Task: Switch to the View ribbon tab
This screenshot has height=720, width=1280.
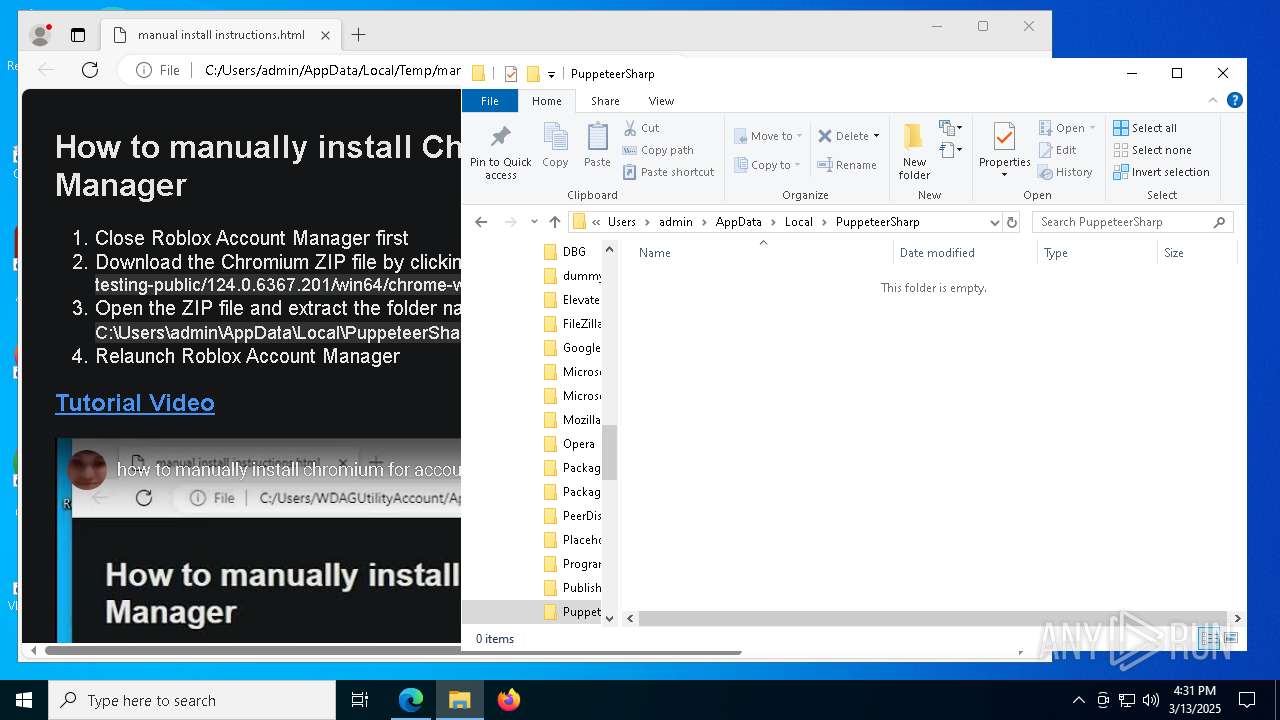Action: coord(661,101)
